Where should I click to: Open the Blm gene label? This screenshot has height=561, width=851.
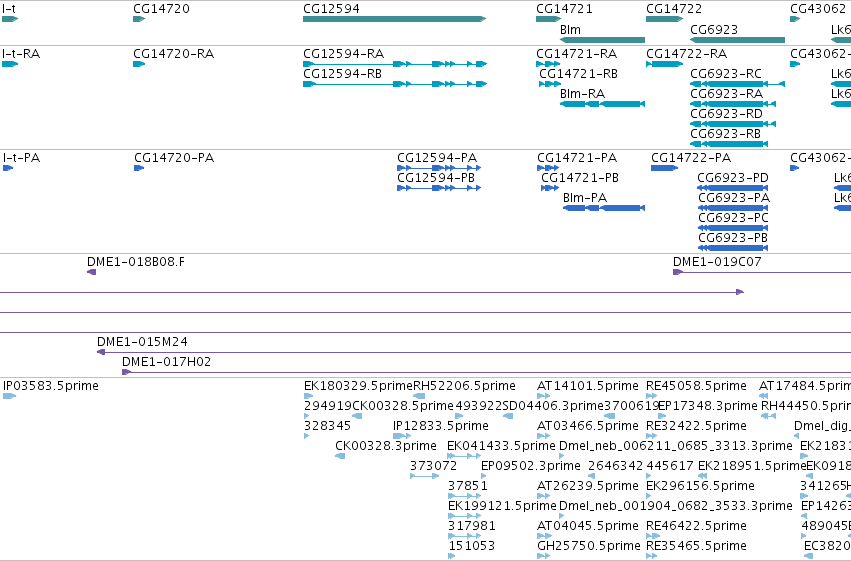click(x=570, y=29)
